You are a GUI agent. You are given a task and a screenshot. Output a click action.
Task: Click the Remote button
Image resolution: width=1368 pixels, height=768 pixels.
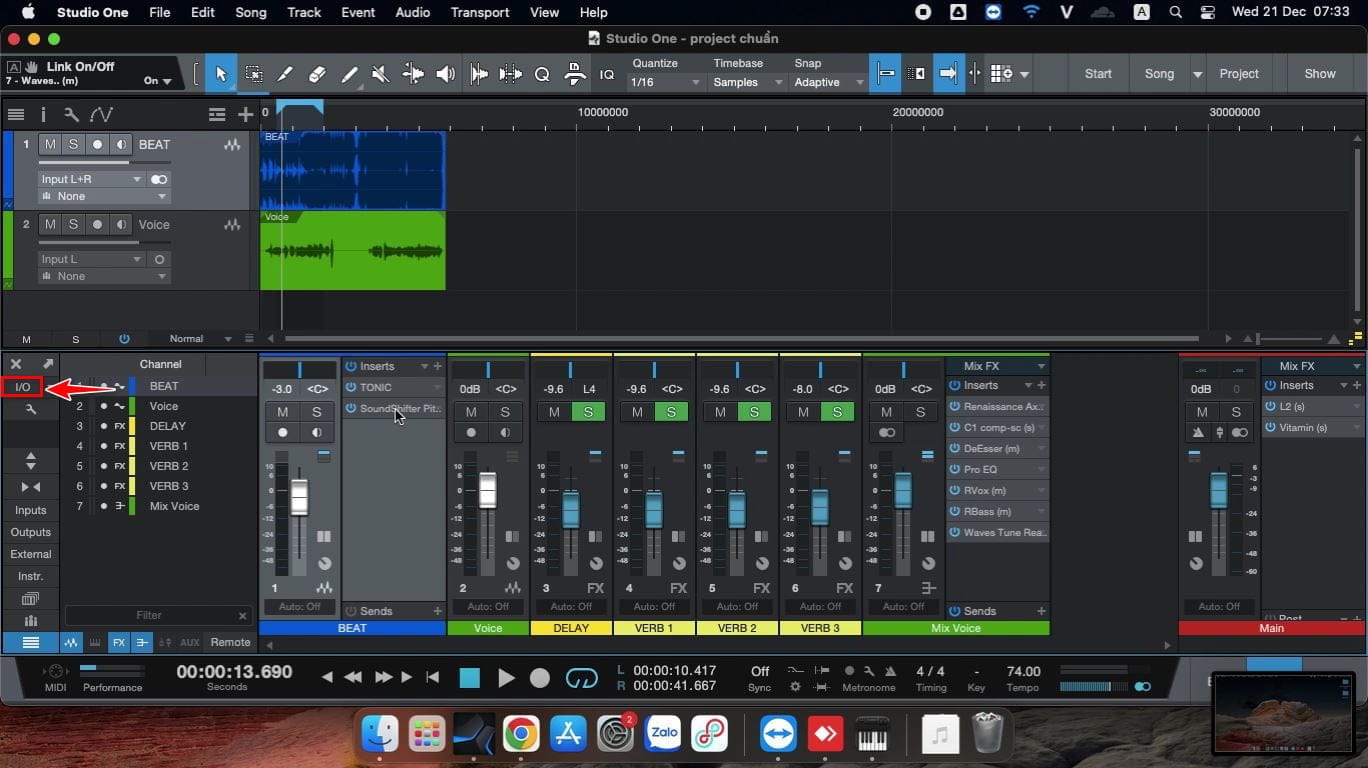pos(230,642)
